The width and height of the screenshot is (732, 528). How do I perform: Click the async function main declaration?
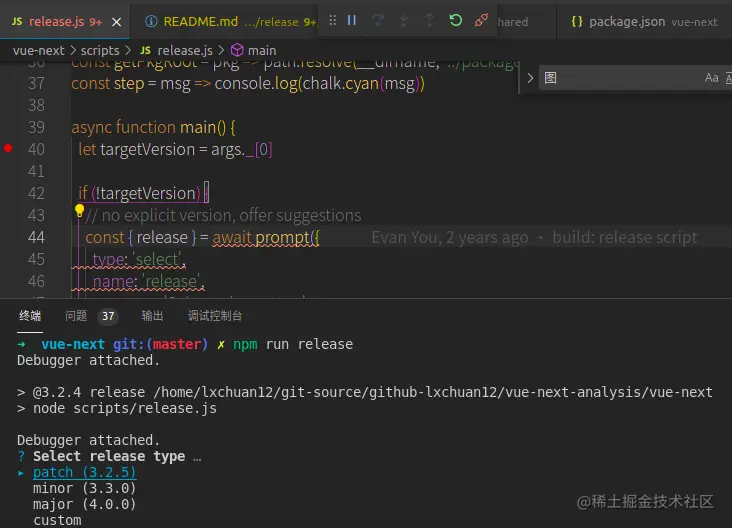pyautogui.click(x=153, y=127)
